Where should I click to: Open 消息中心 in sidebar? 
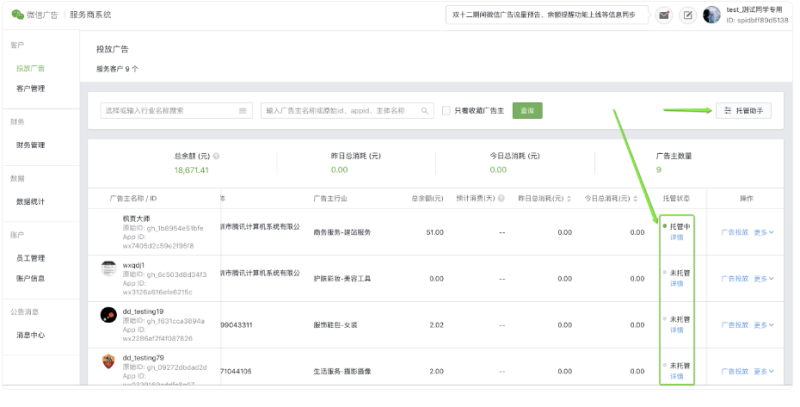(31, 336)
